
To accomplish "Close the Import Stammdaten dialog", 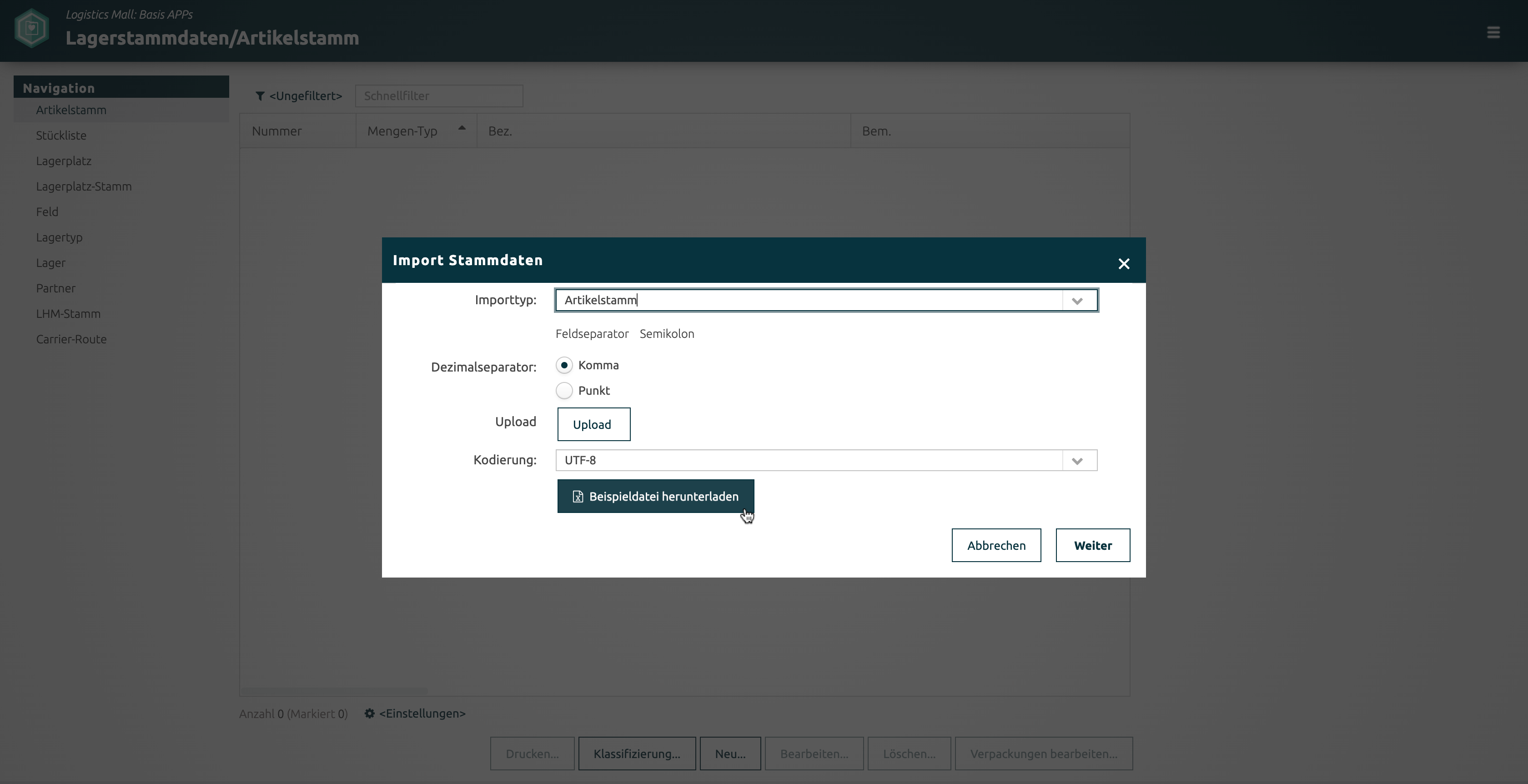I will coord(1123,264).
